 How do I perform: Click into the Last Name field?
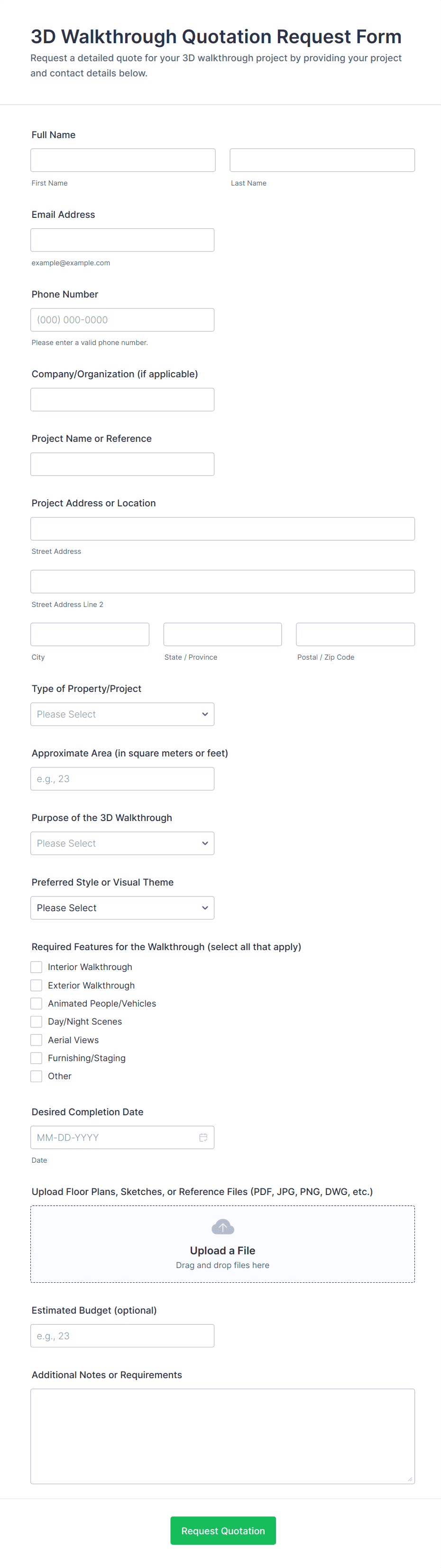[322, 160]
